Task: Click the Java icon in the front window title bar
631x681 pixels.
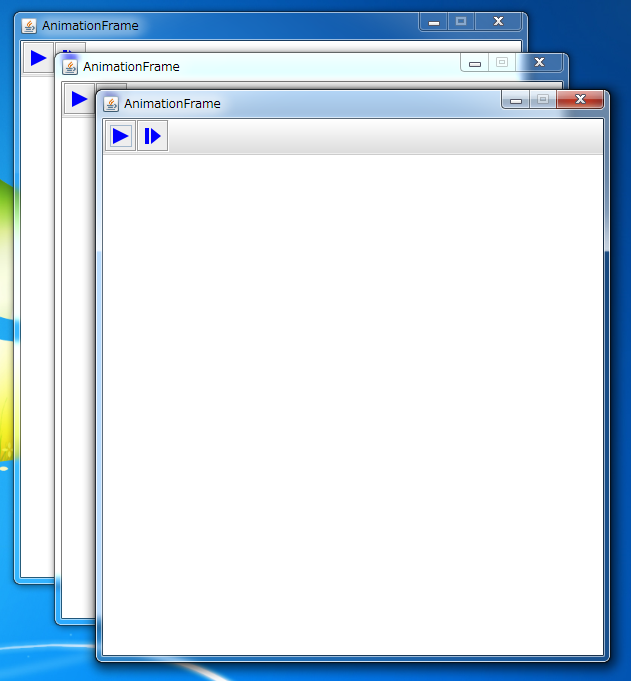Action: [x=111, y=104]
